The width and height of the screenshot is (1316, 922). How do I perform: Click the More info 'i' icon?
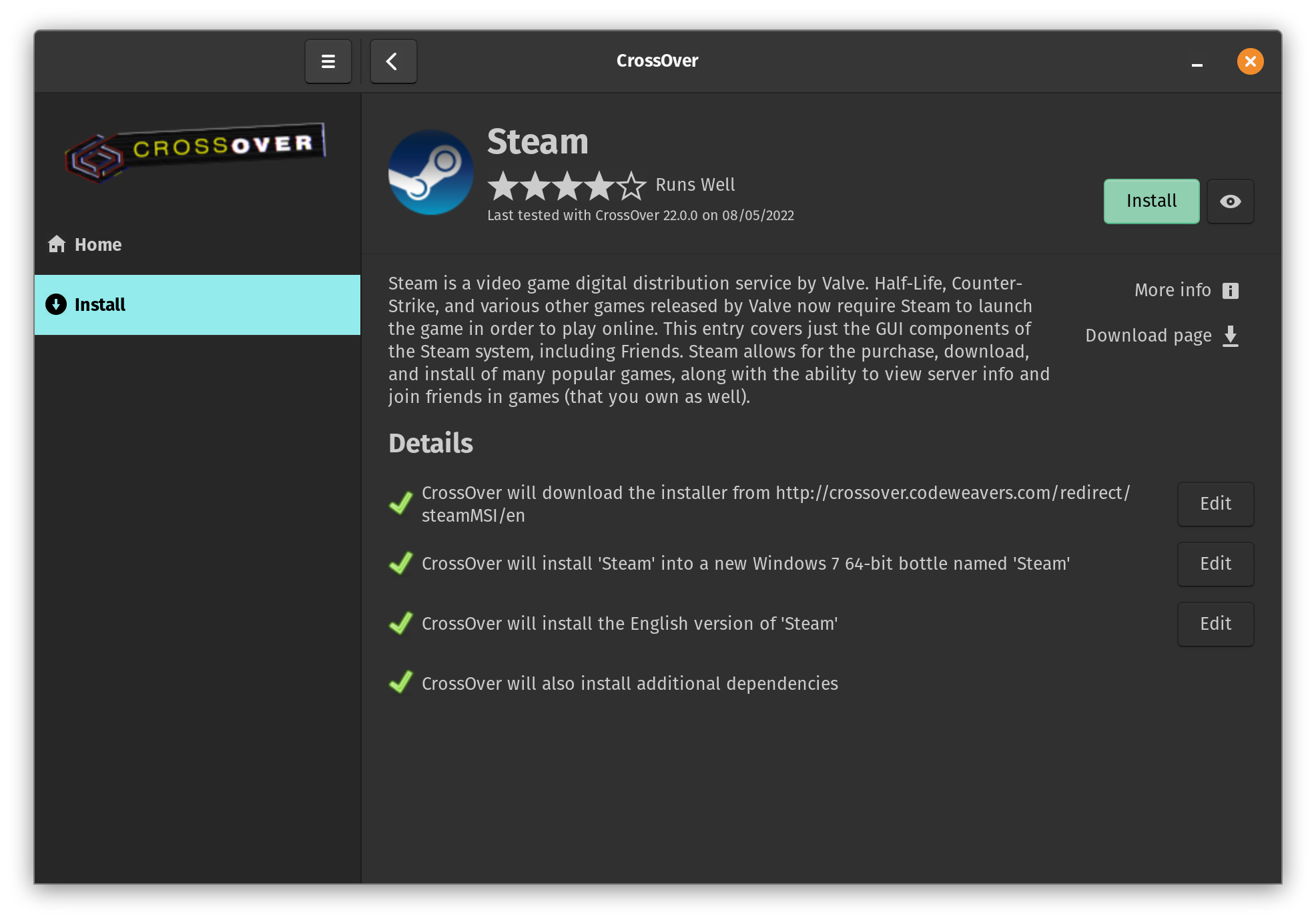[x=1230, y=290]
